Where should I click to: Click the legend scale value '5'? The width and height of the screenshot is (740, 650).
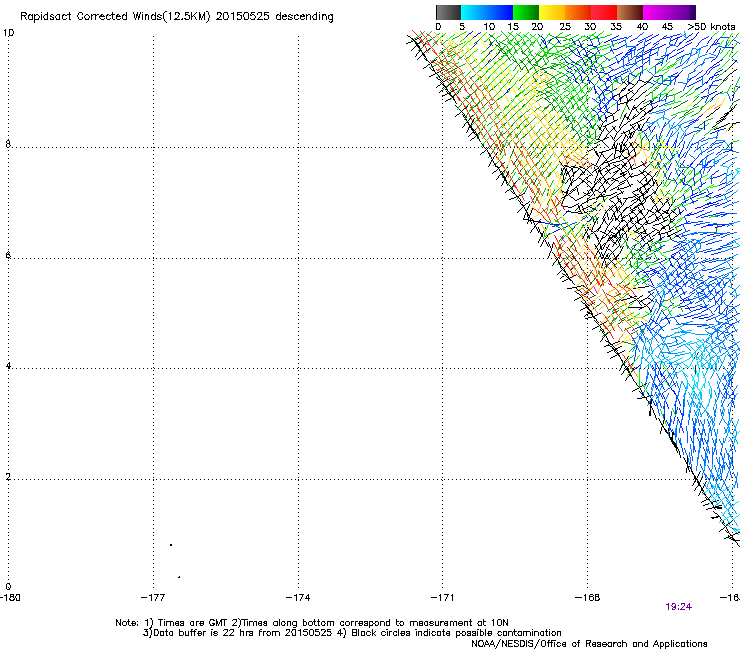tap(462, 27)
